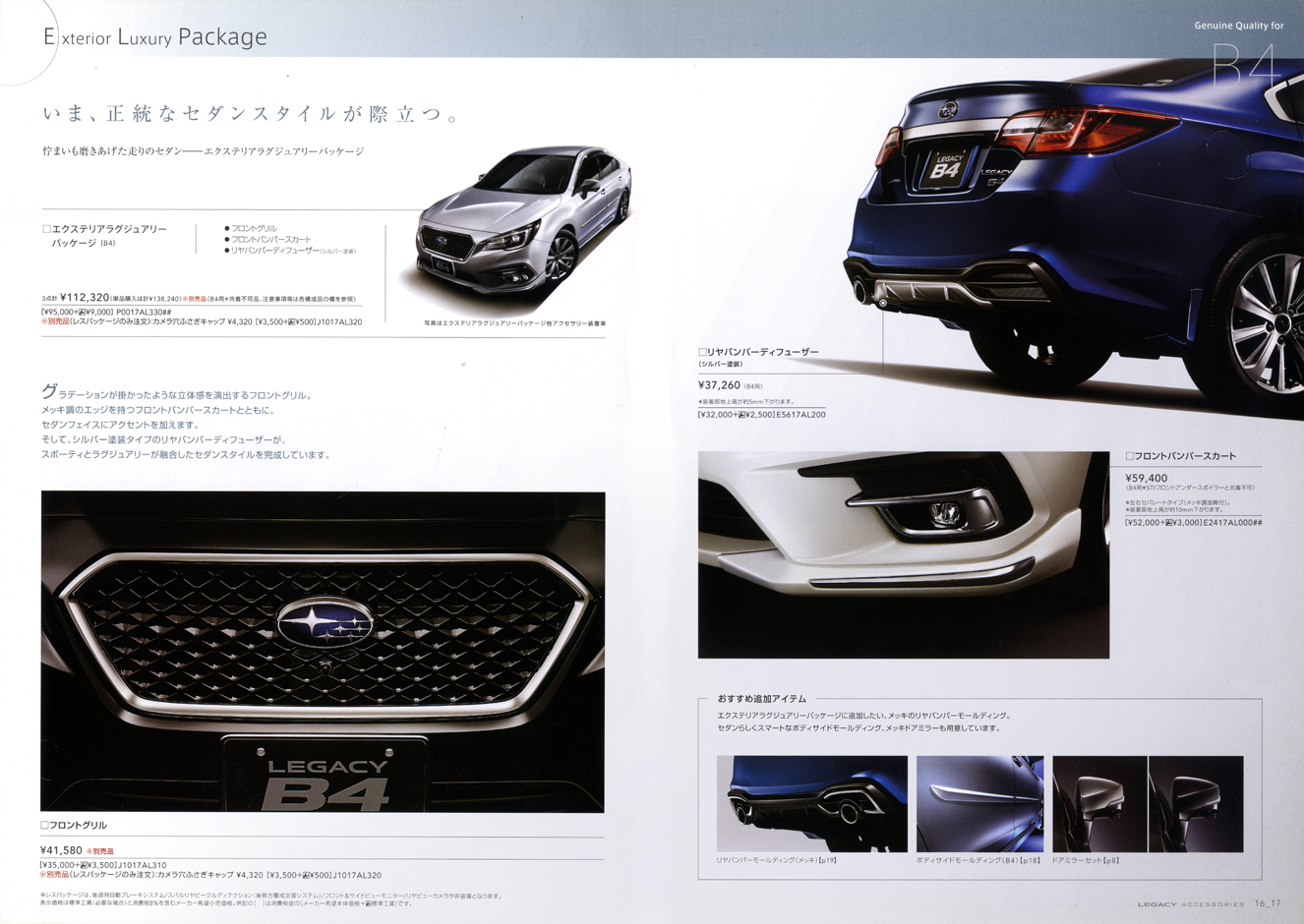Click the caption 写真はエクステリアラグジュアリーパッケージ under the silver car

point(514,322)
